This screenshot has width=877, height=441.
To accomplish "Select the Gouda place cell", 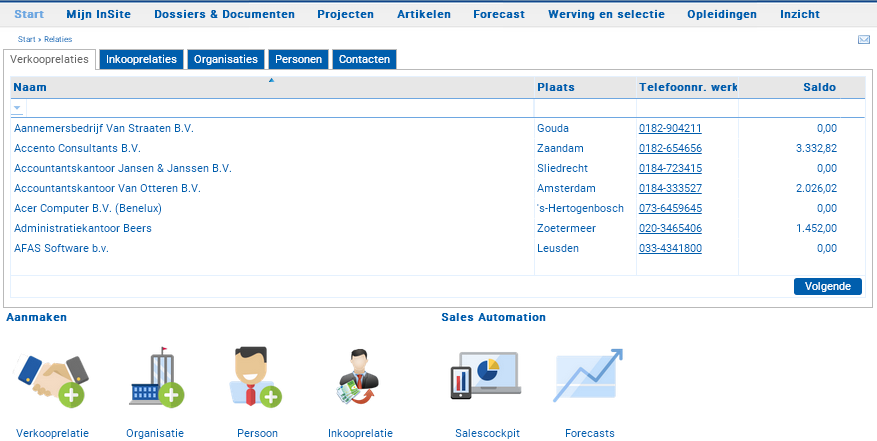I will click(553, 129).
